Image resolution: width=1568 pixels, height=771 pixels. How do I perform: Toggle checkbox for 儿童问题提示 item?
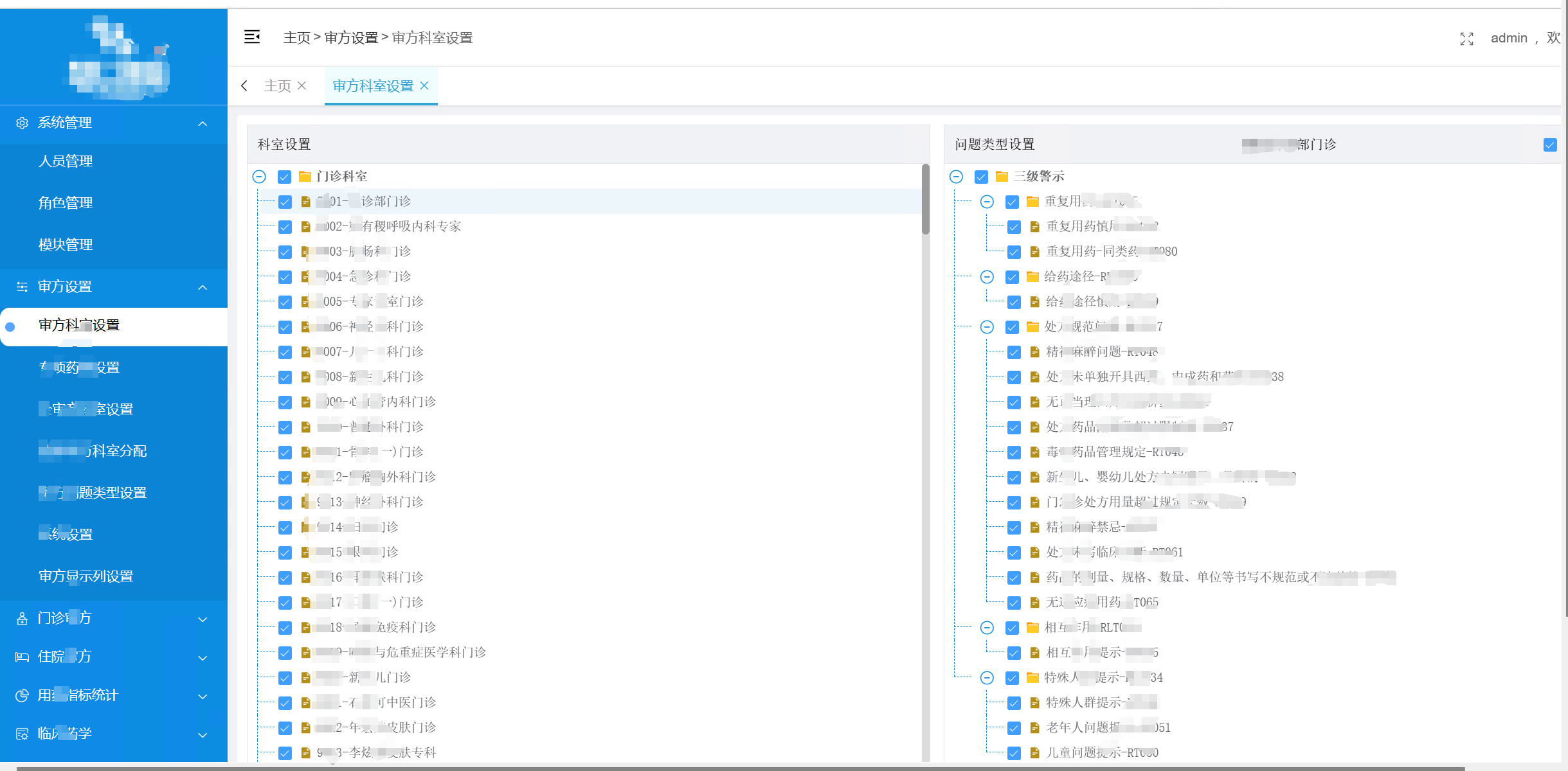[1014, 753]
